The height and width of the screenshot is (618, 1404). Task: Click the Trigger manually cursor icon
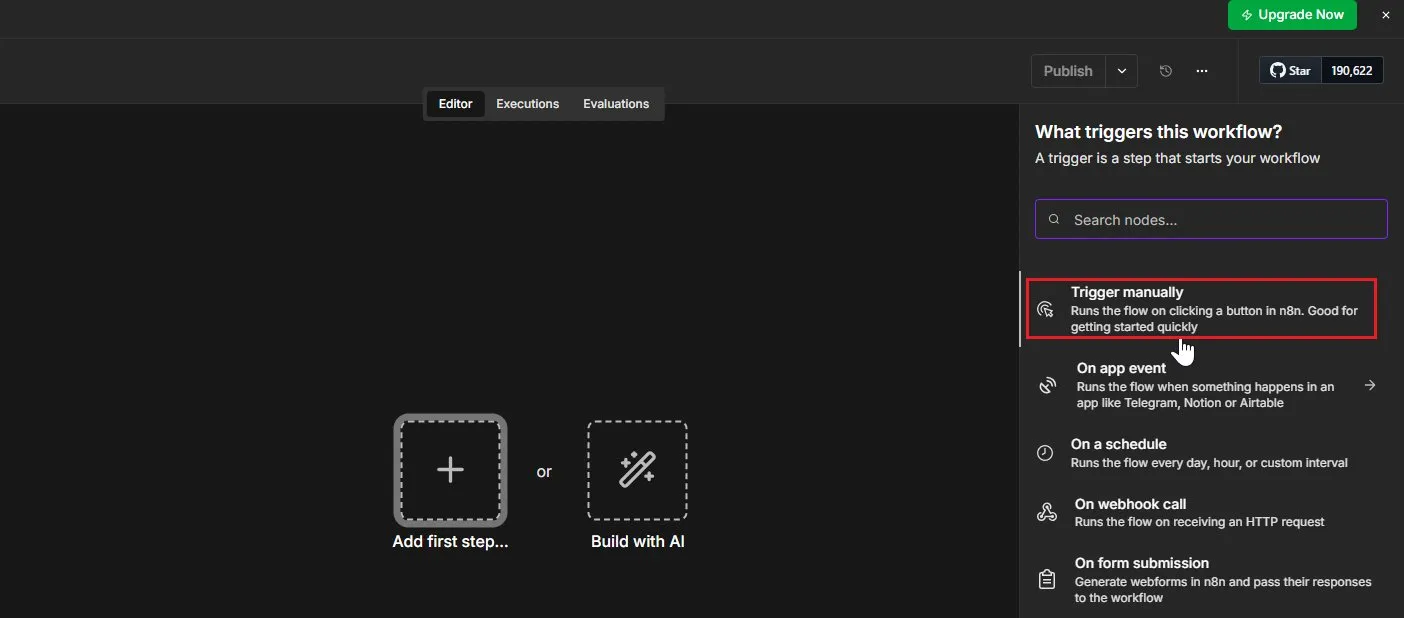click(1046, 309)
